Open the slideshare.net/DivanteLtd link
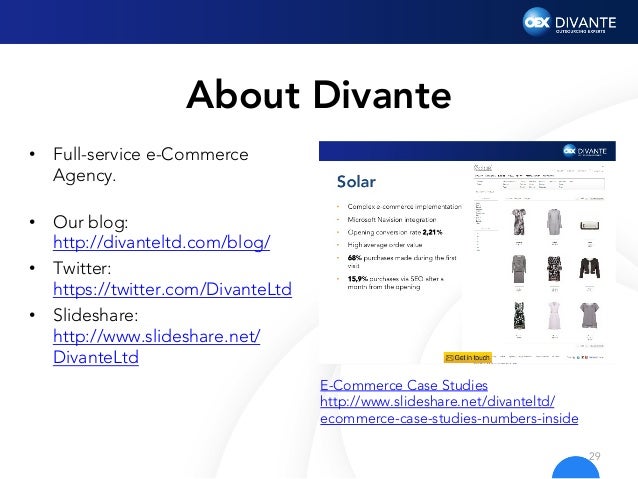 (x=157, y=347)
